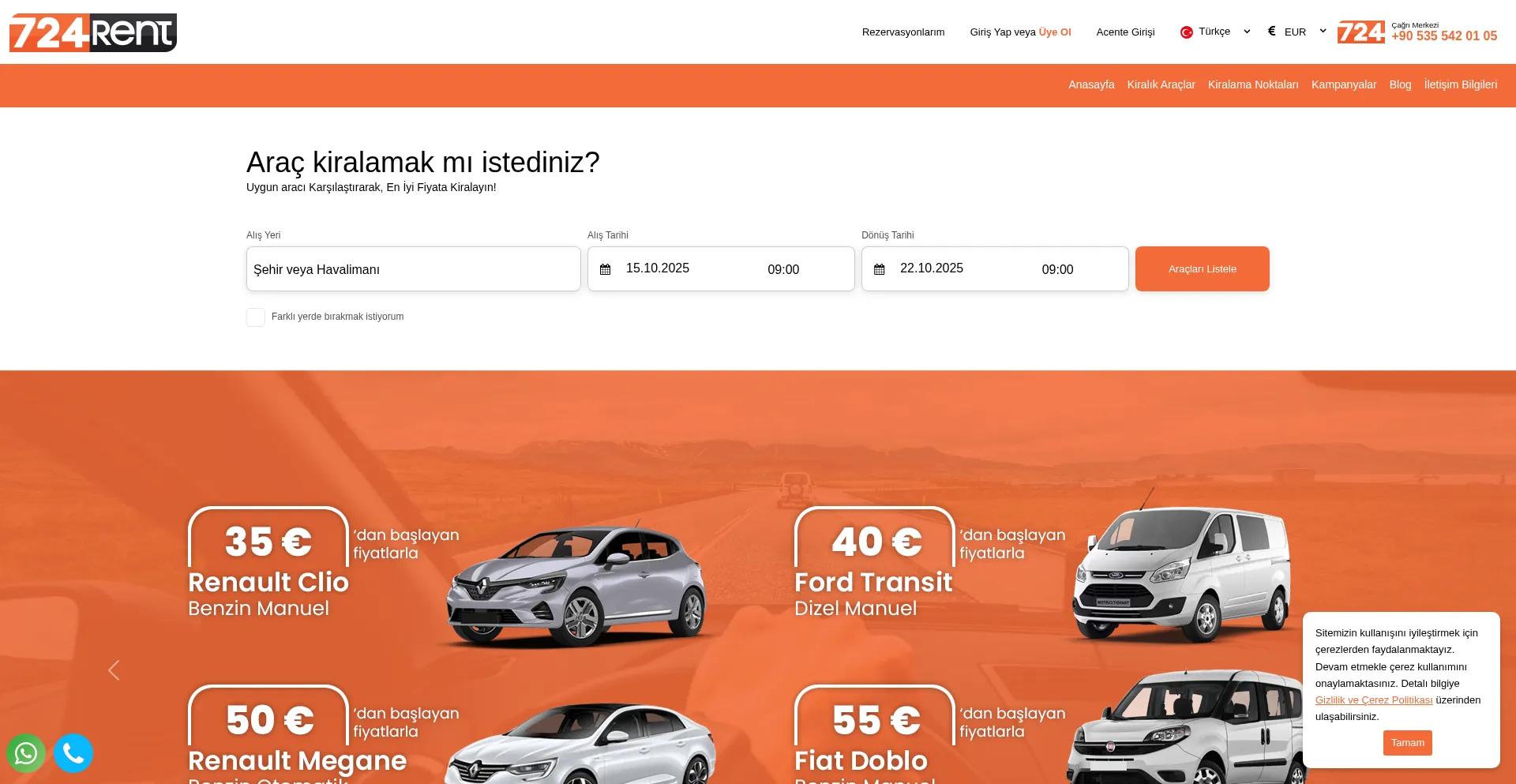Click return date calendar icon
The image size is (1516, 784).
pyautogui.click(x=880, y=269)
